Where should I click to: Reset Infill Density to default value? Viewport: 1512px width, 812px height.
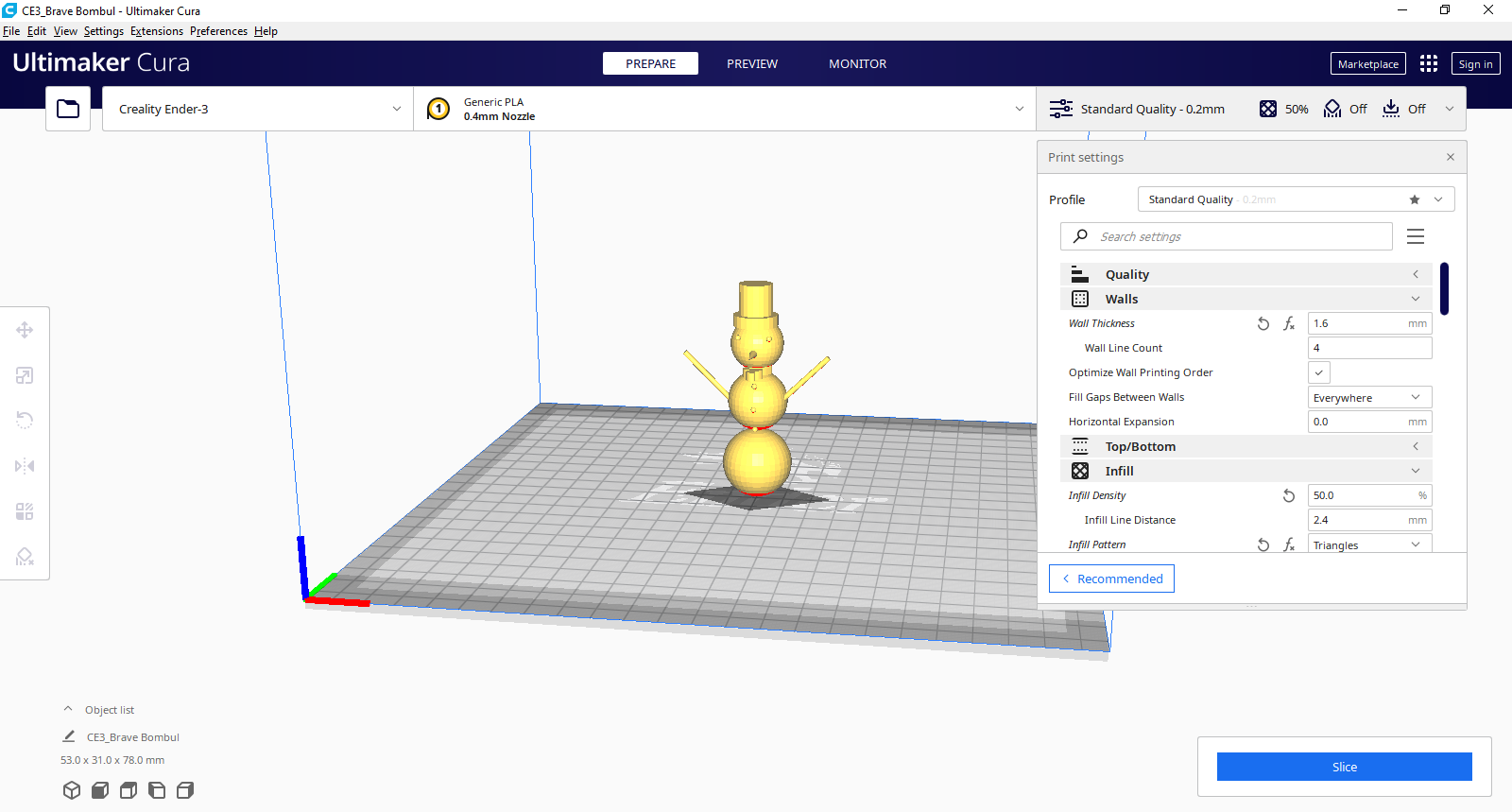coord(1289,495)
